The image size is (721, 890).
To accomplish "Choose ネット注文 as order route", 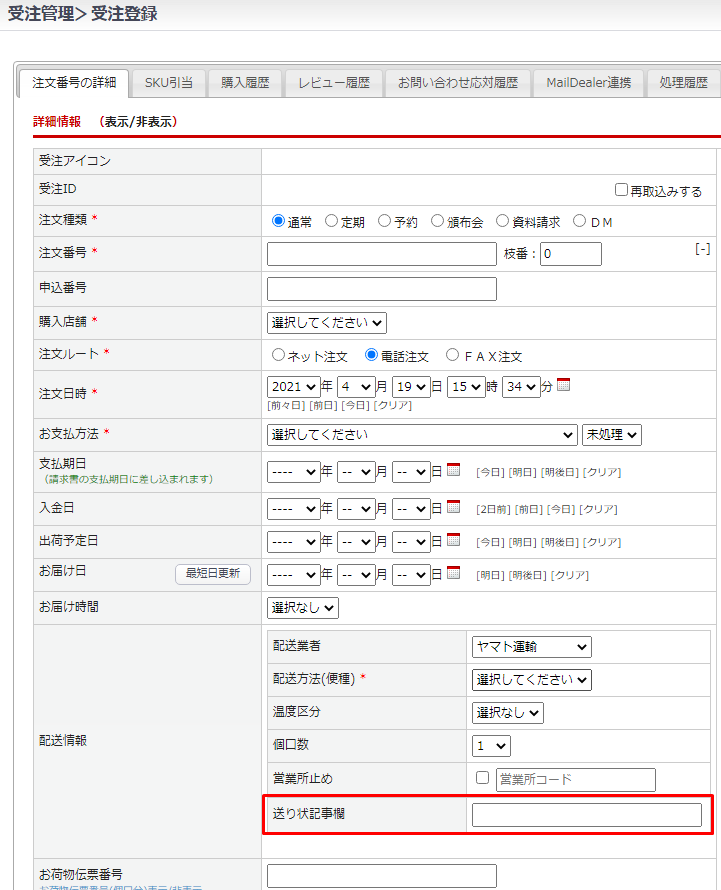I will click(278, 355).
